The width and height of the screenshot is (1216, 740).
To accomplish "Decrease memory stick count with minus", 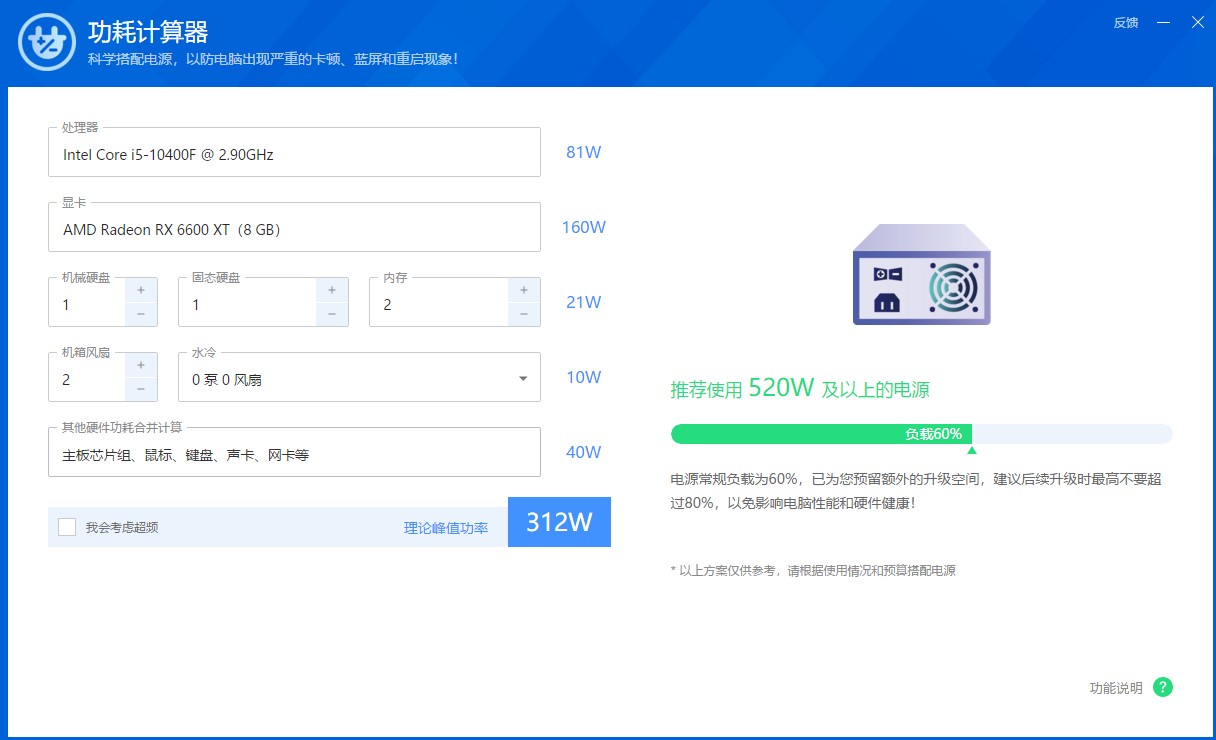I will (523, 314).
